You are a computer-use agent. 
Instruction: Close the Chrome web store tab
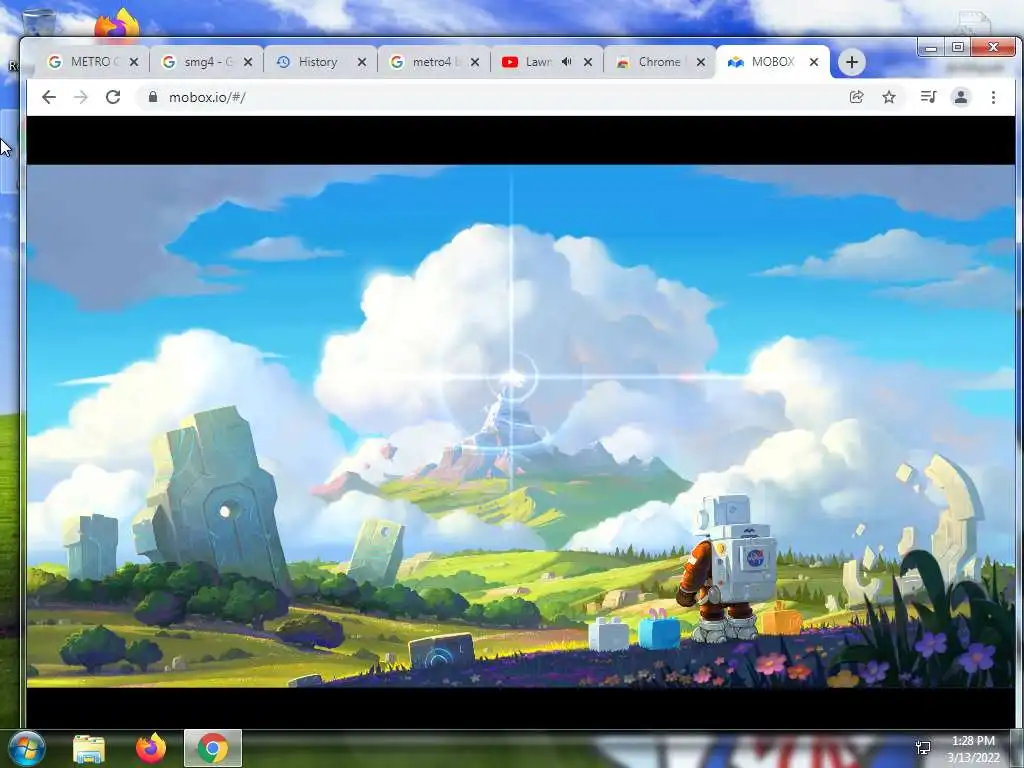[701, 62]
